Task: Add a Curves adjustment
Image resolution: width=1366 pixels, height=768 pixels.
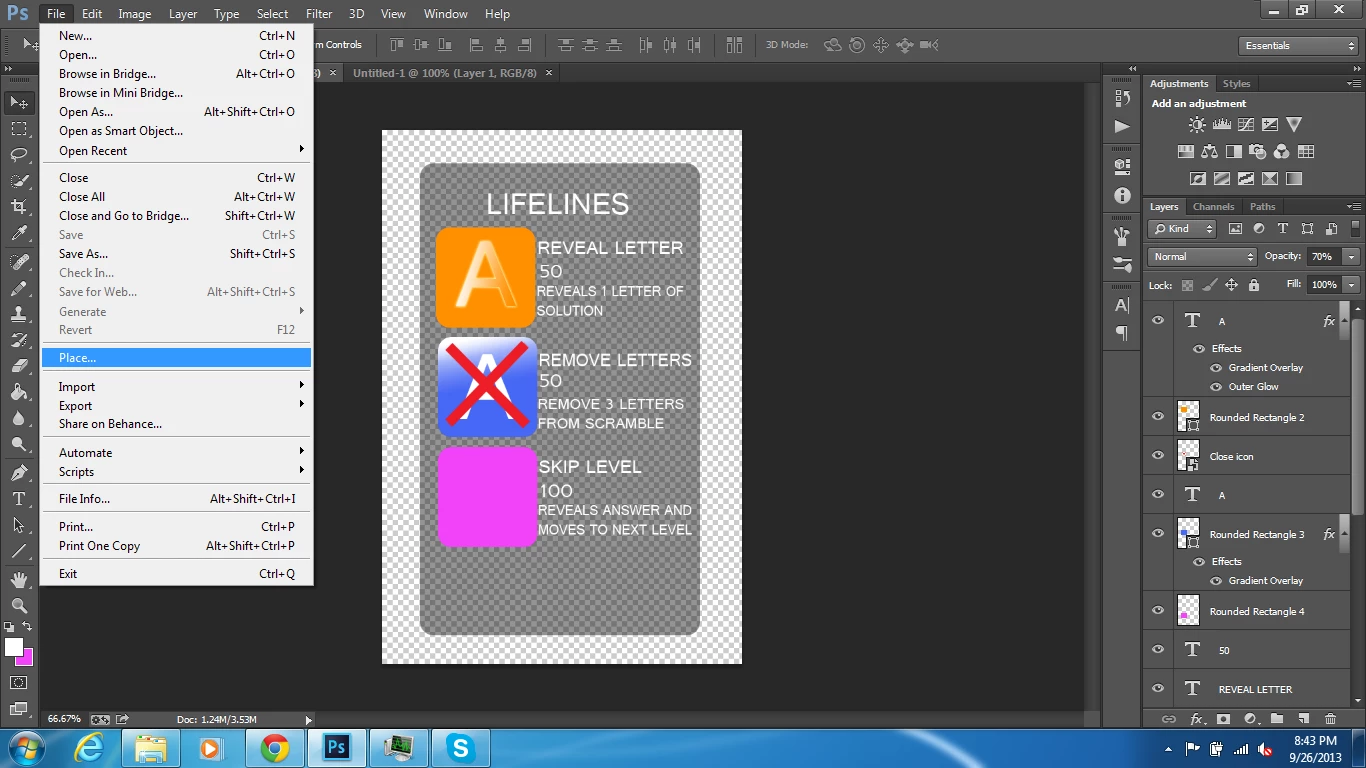Action: 1246,125
